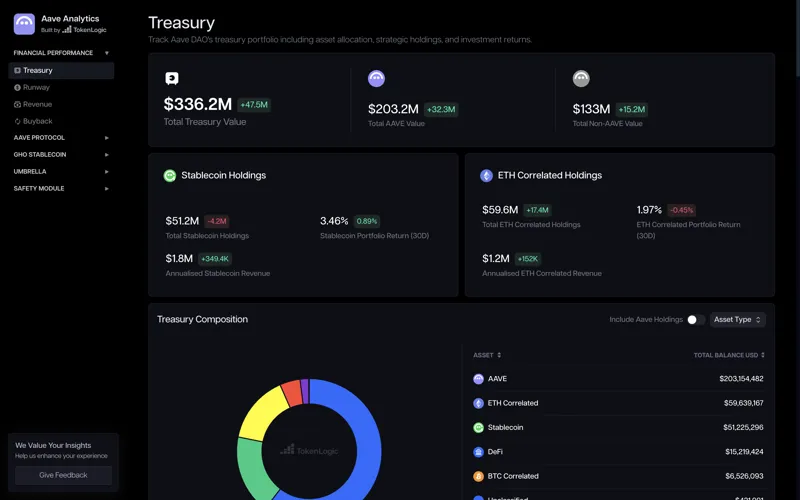
Task: Click the purple segment of the donut chart
Action: tap(305, 391)
